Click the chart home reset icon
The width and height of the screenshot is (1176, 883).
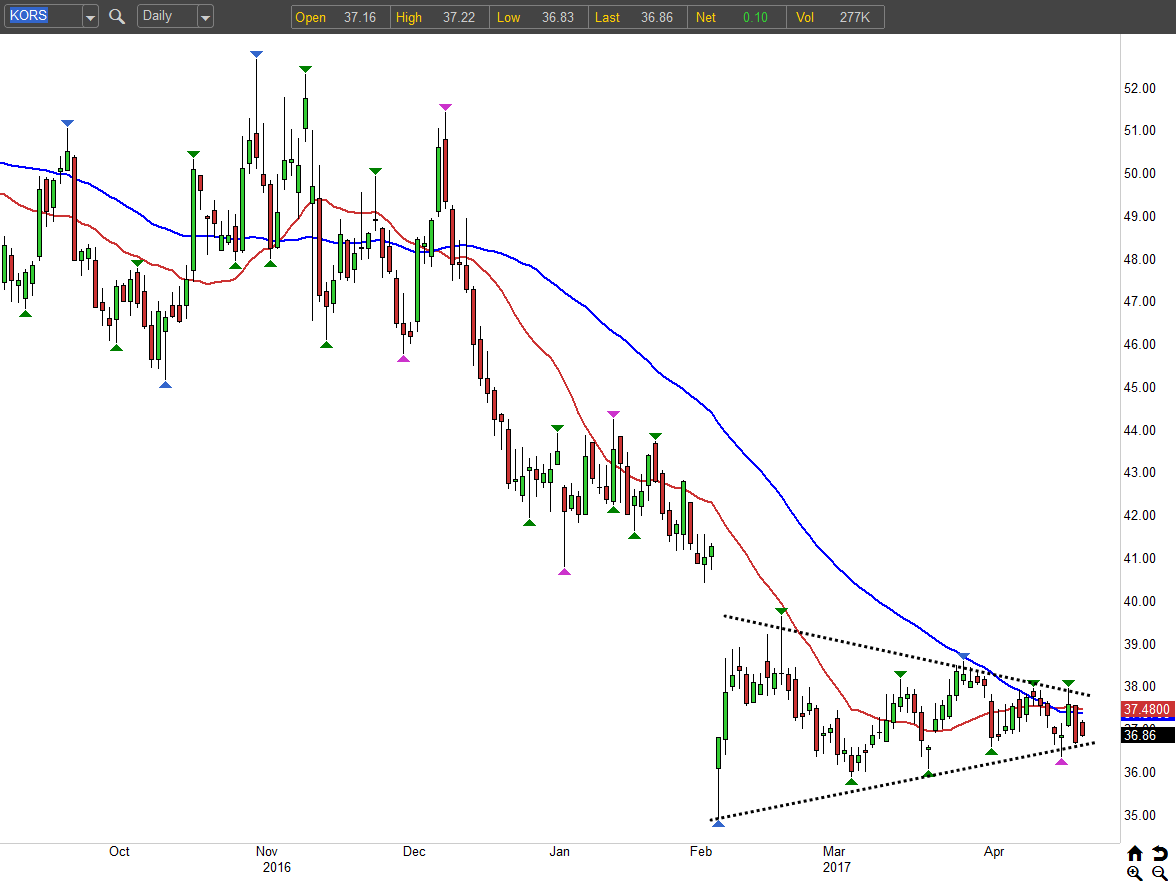click(x=1134, y=853)
